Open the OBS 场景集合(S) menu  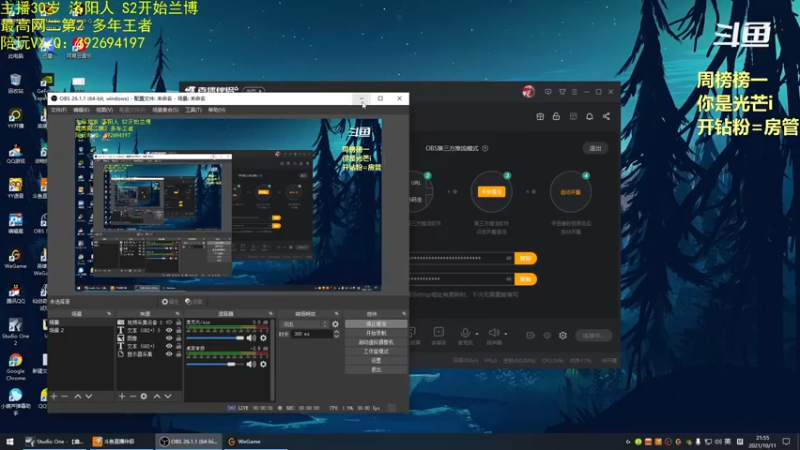point(165,110)
